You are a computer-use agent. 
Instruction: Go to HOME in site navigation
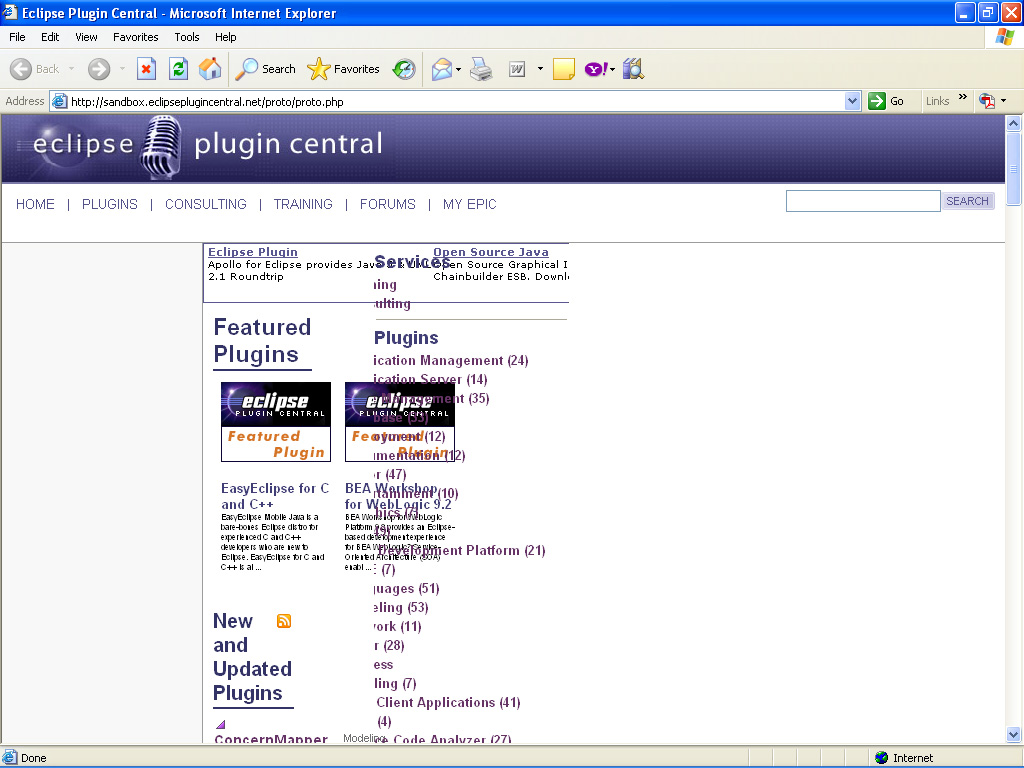point(35,204)
